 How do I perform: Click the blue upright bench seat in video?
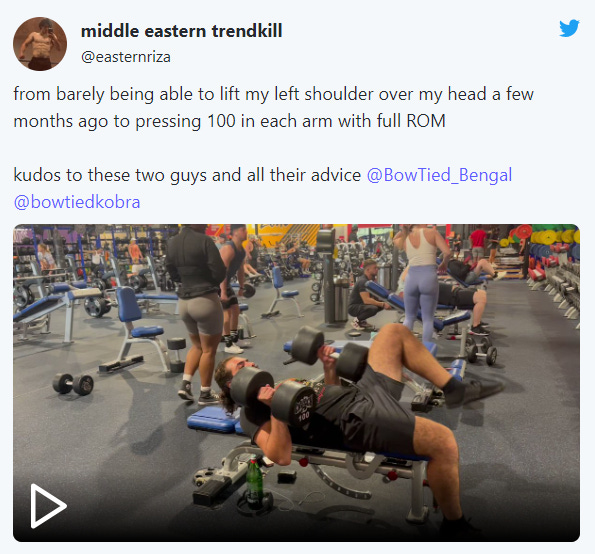pyautogui.click(x=139, y=328)
